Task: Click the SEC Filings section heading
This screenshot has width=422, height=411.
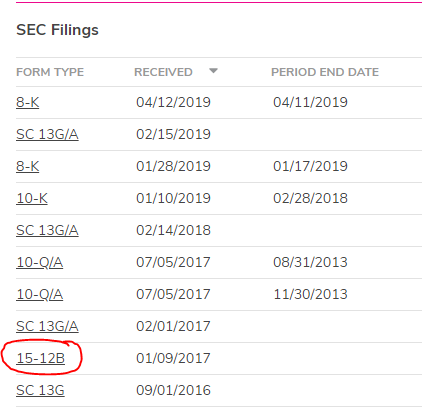Action: (x=57, y=30)
